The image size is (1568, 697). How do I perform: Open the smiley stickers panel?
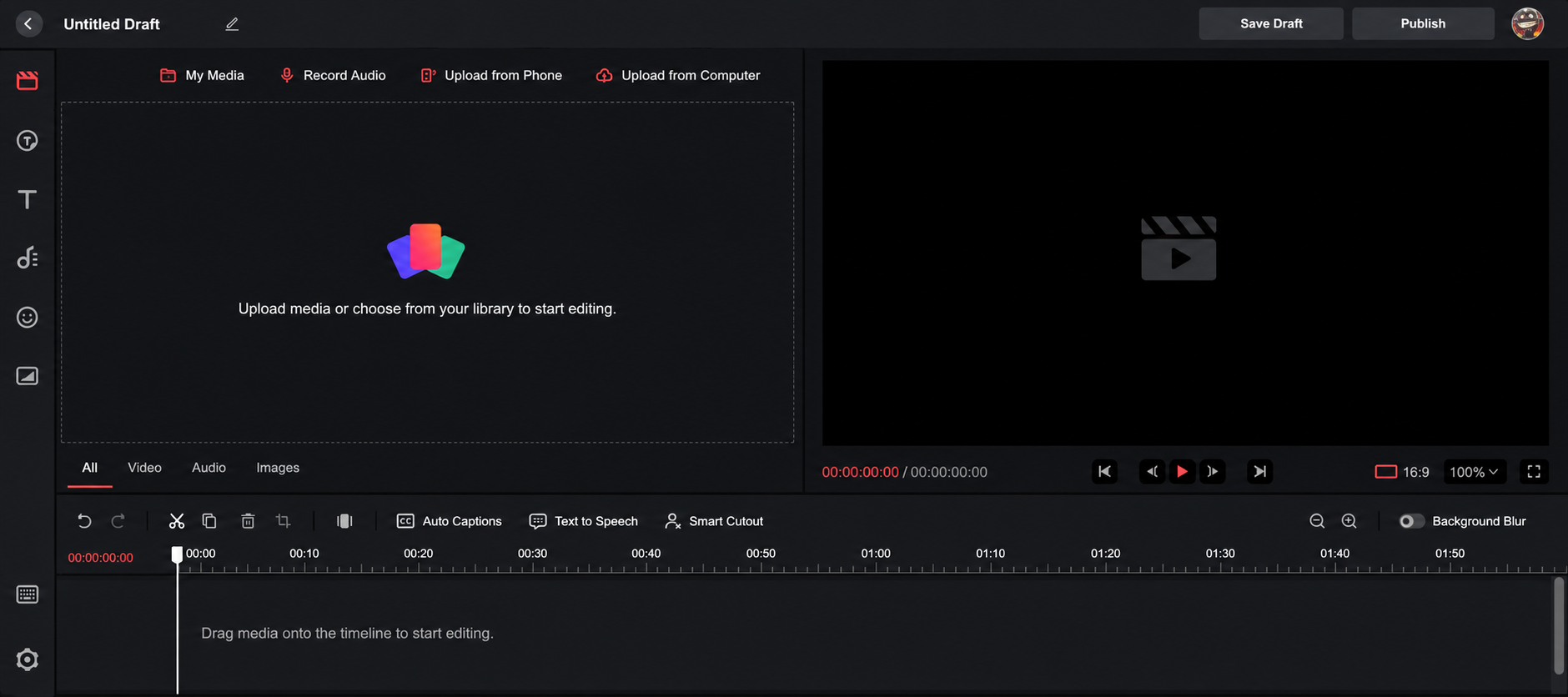[28, 317]
